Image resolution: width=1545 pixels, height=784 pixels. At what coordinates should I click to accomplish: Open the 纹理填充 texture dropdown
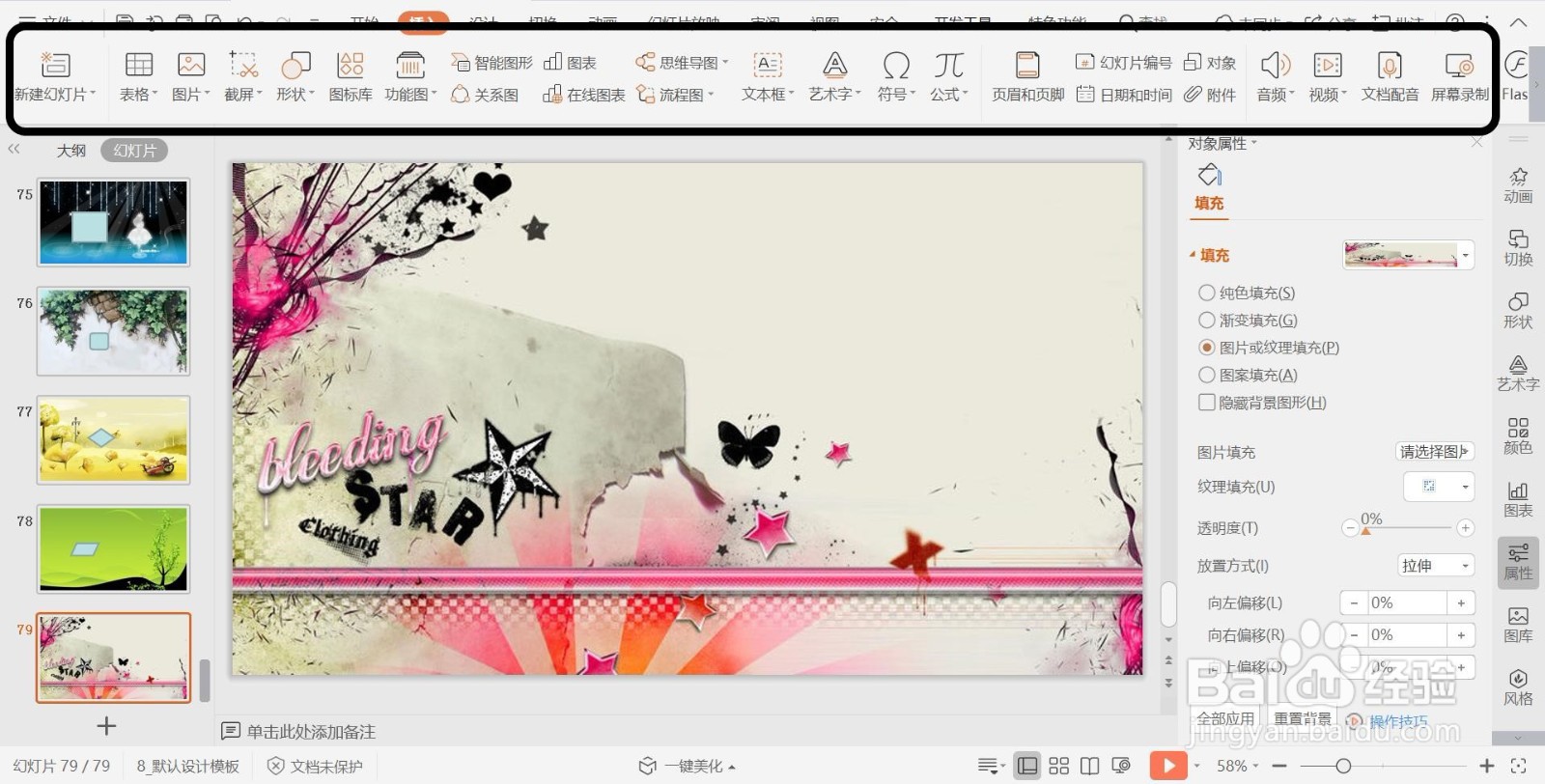tap(1438, 487)
